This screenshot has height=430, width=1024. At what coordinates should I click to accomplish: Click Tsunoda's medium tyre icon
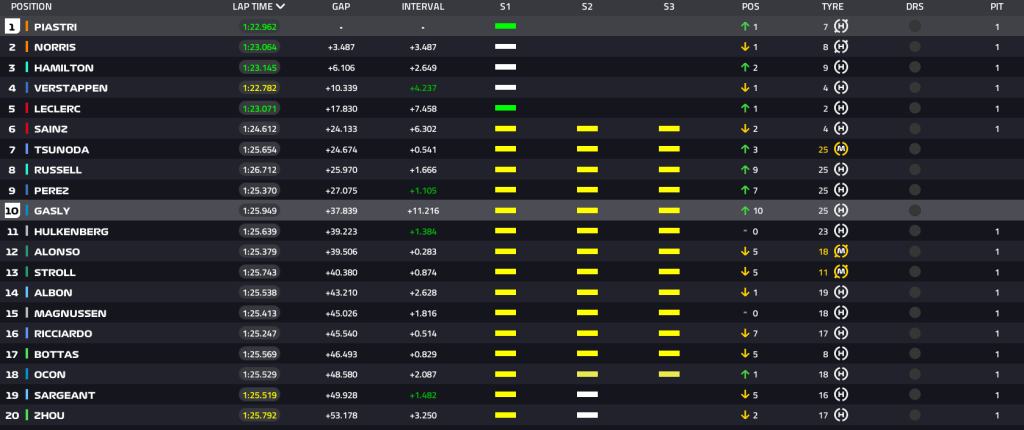coord(841,150)
